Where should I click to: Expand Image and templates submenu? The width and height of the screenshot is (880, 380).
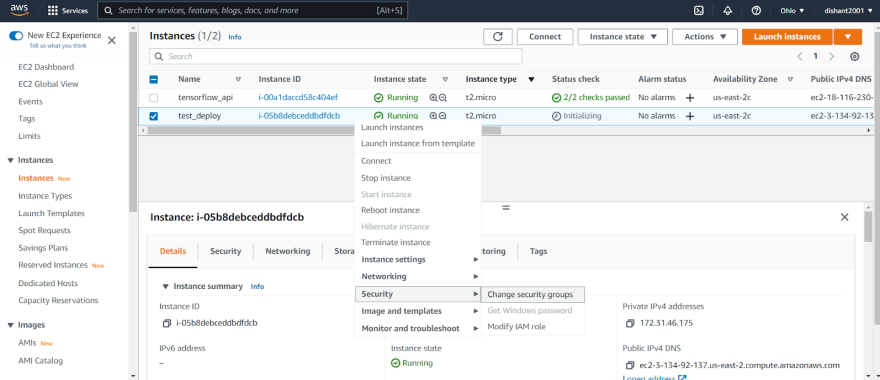(x=418, y=311)
